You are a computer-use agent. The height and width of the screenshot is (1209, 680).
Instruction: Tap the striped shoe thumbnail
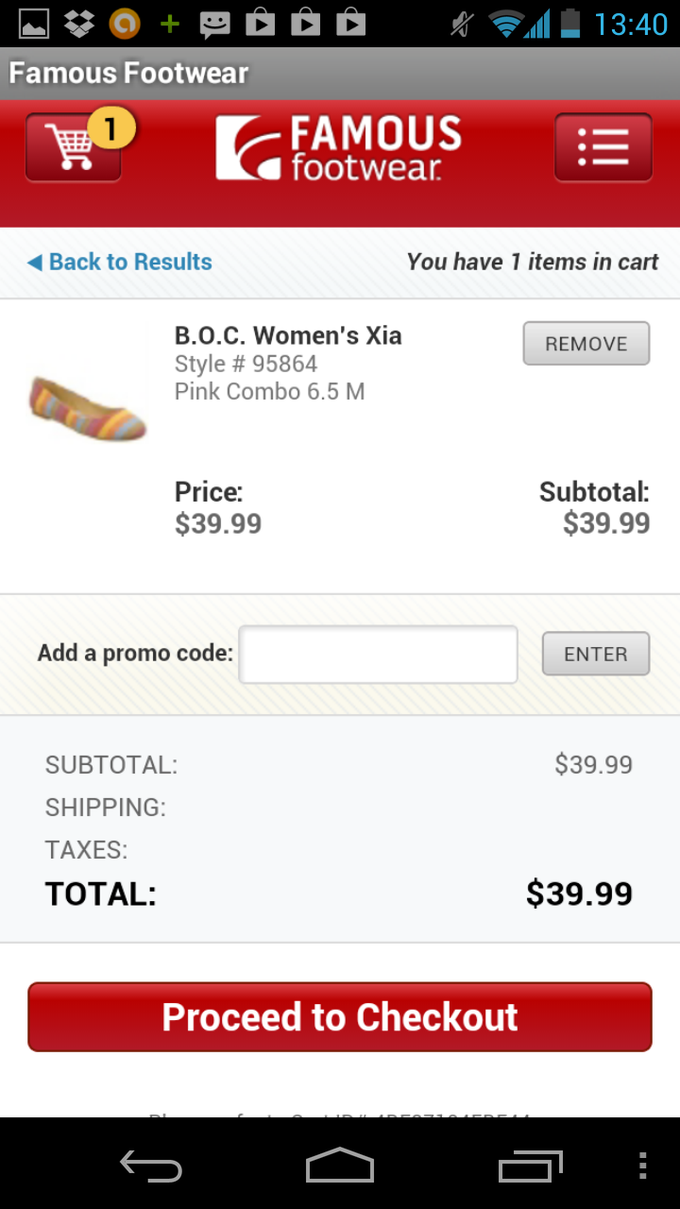tap(88, 408)
